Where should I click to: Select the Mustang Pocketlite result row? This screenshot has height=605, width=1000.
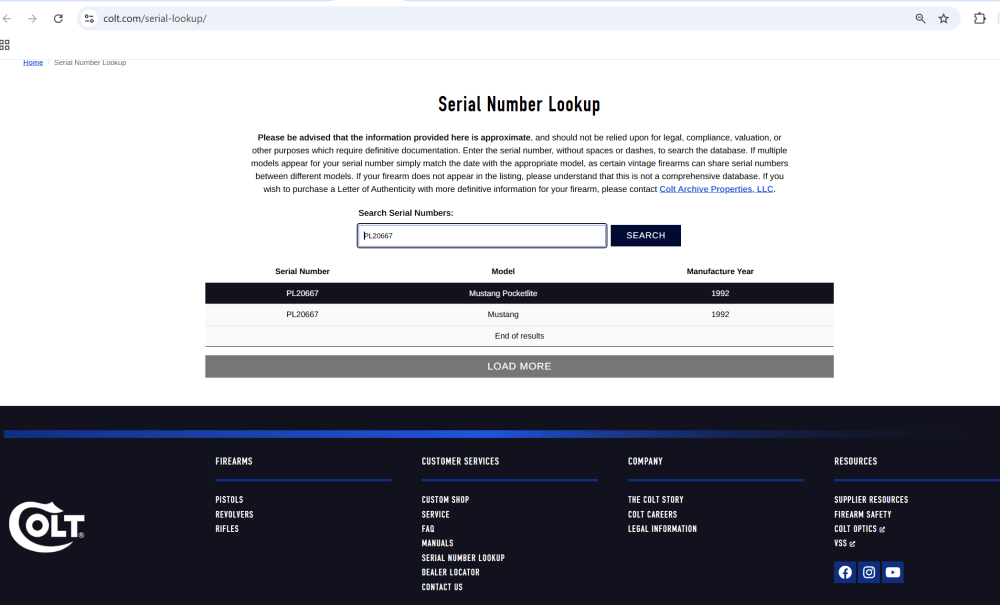[x=519, y=293]
